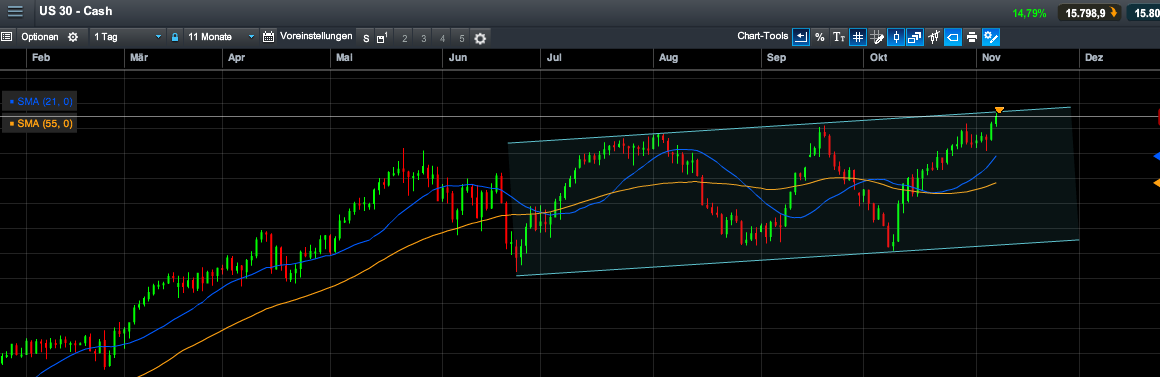Click the Apr month label on time axis
This screenshot has width=1160, height=377.
(236, 58)
